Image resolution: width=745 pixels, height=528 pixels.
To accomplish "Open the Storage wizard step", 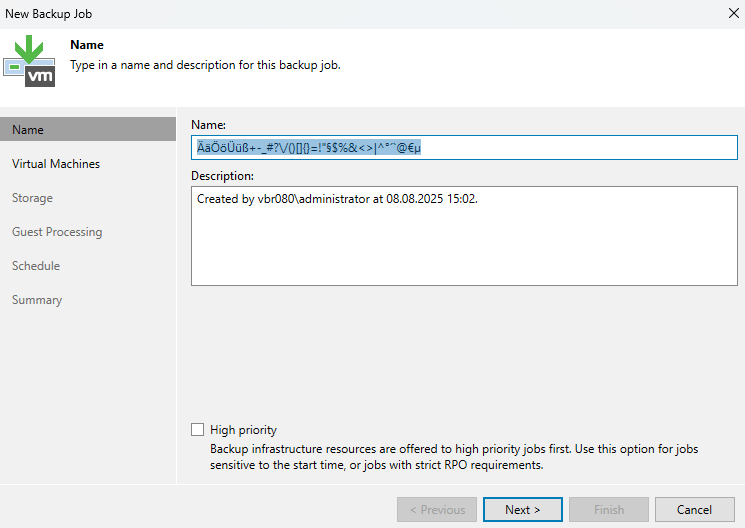I will tap(32, 198).
